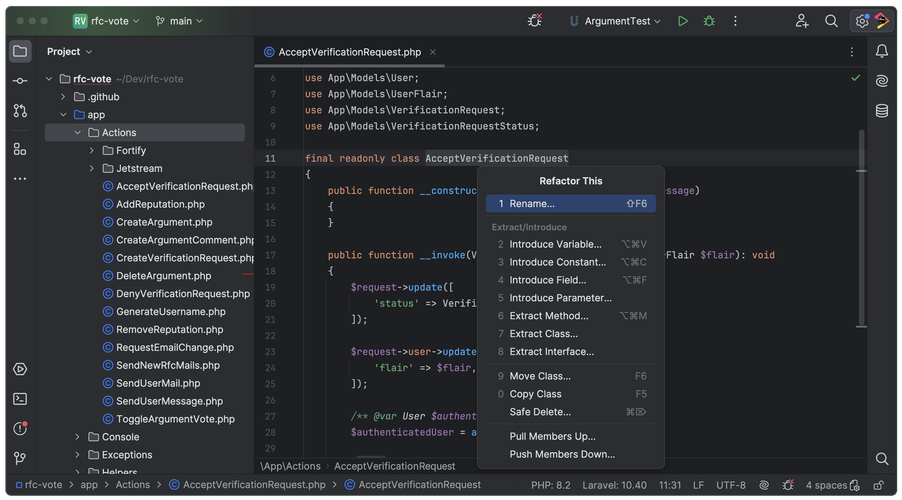Click the green inspection checkmark in editor
The height and width of the screenshot is (500, 902).
pos(856,78)
